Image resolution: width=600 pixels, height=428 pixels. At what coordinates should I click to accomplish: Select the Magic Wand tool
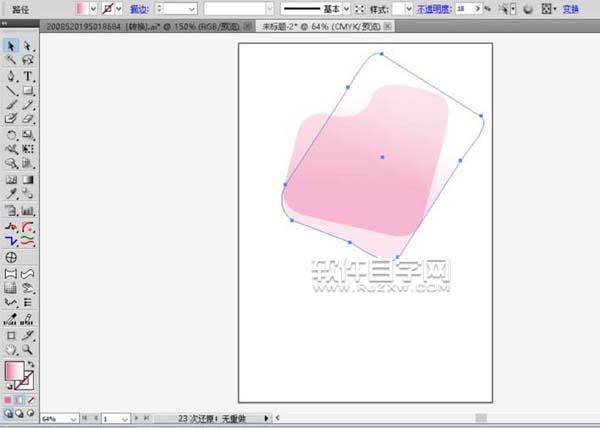tap(11, 60)
